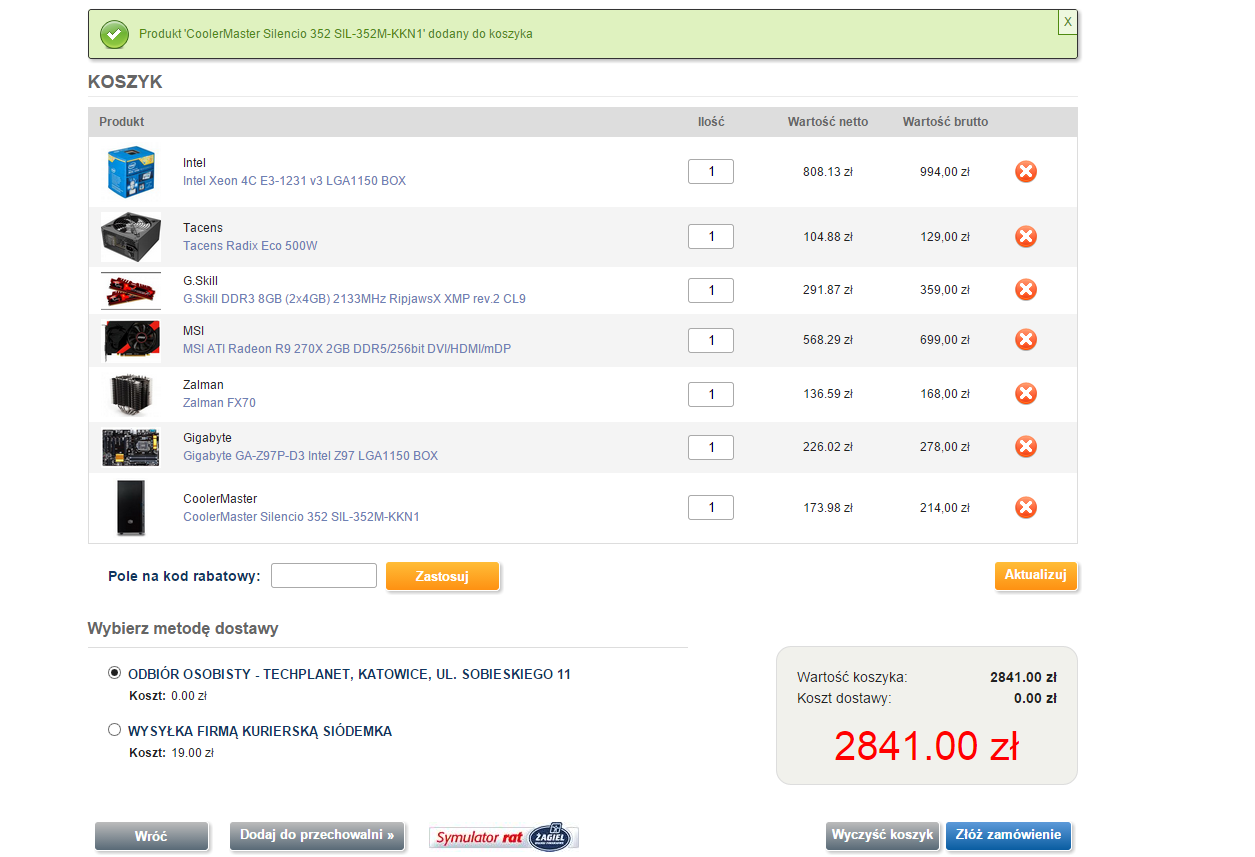Open Intel Xeon 4C E3-1231 v3 link
This screenshot has width=1255, height=857.
click(294, 181)
